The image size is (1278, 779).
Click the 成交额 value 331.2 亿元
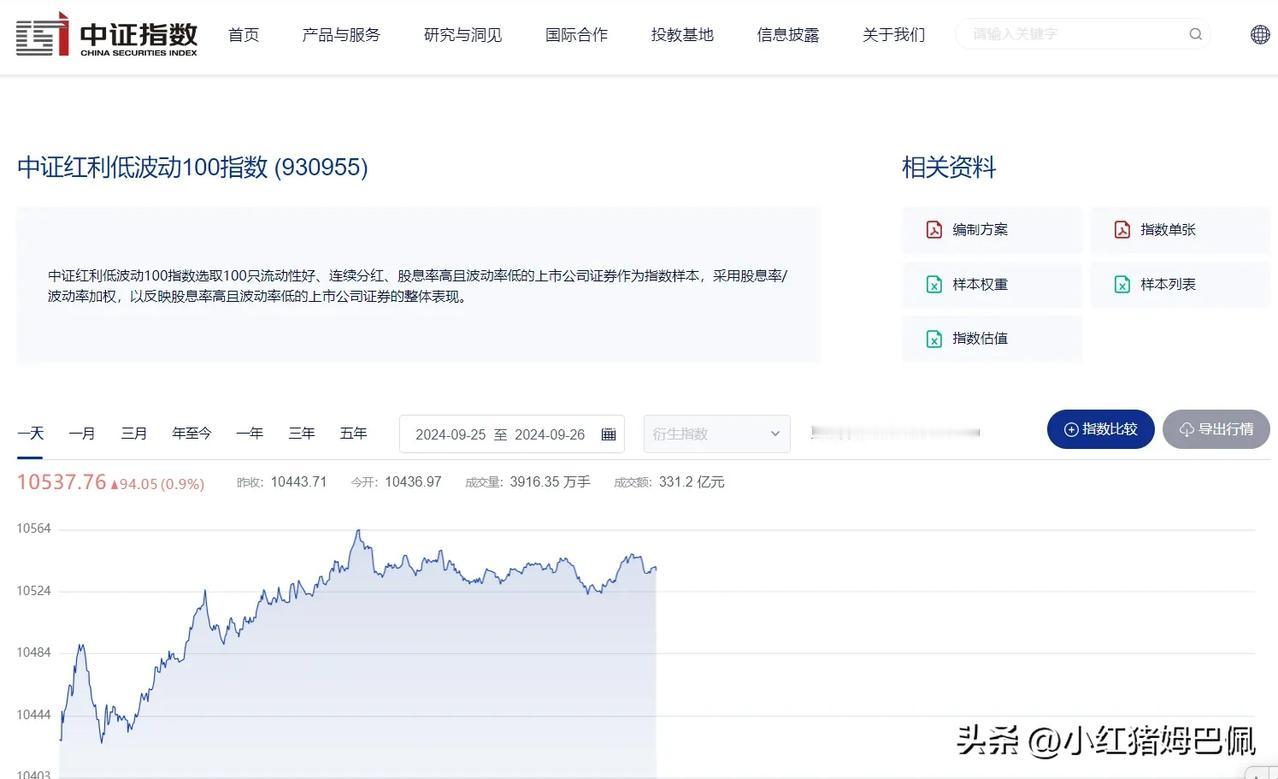692,482
